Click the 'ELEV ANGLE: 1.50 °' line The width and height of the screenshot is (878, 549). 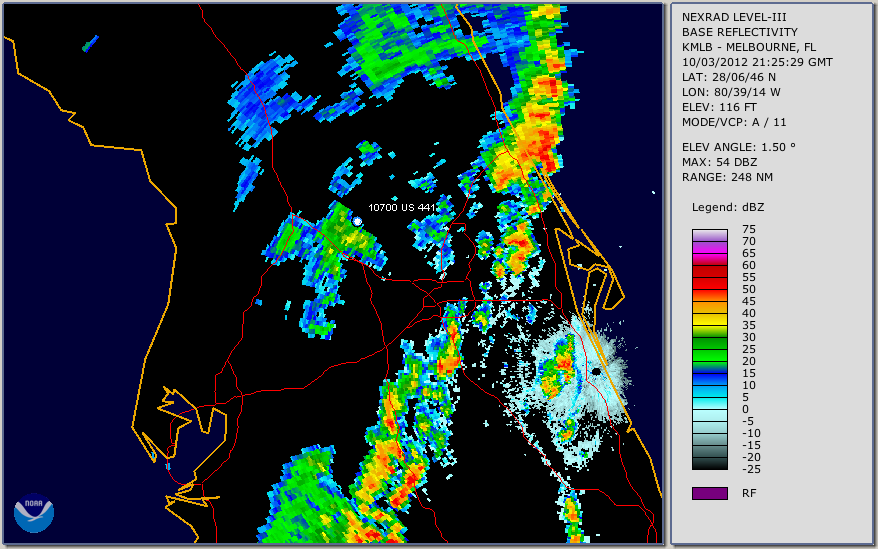(739, 147)
